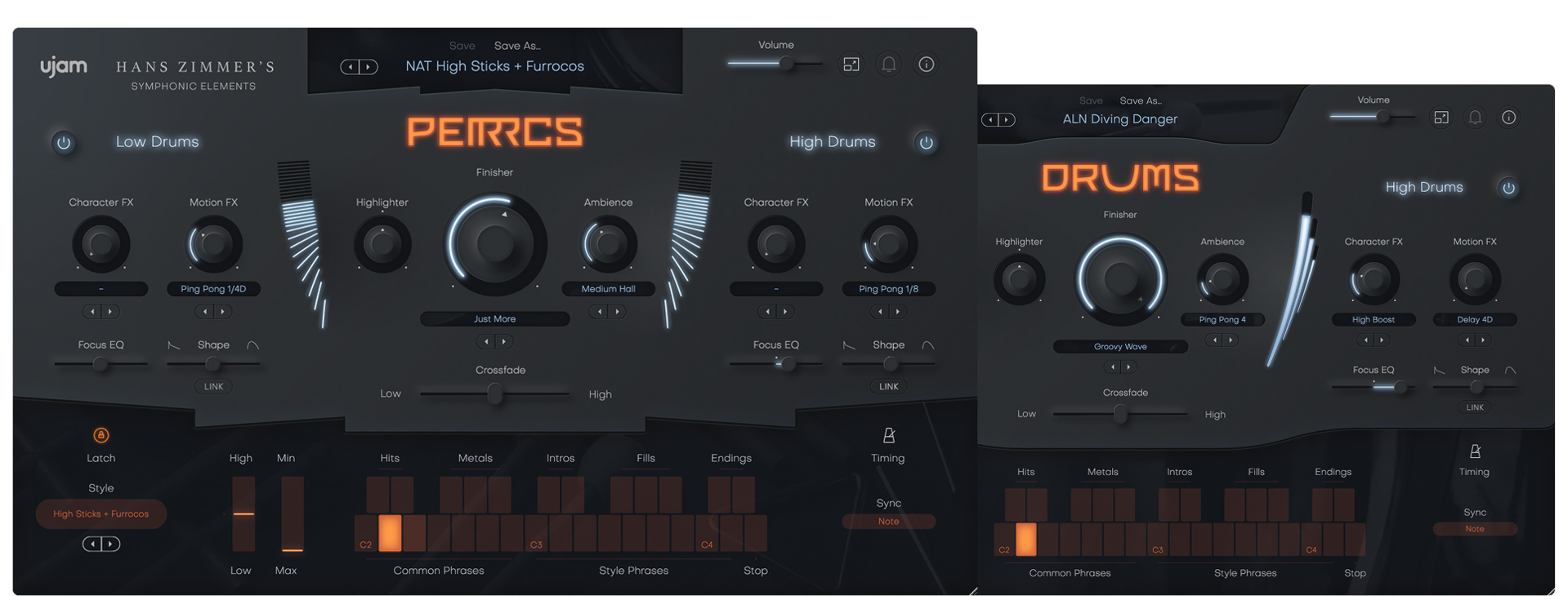The image size is (1568, 596).
Task: Click Save As in DRUMS preset bar
Action: click(1141, 101)
